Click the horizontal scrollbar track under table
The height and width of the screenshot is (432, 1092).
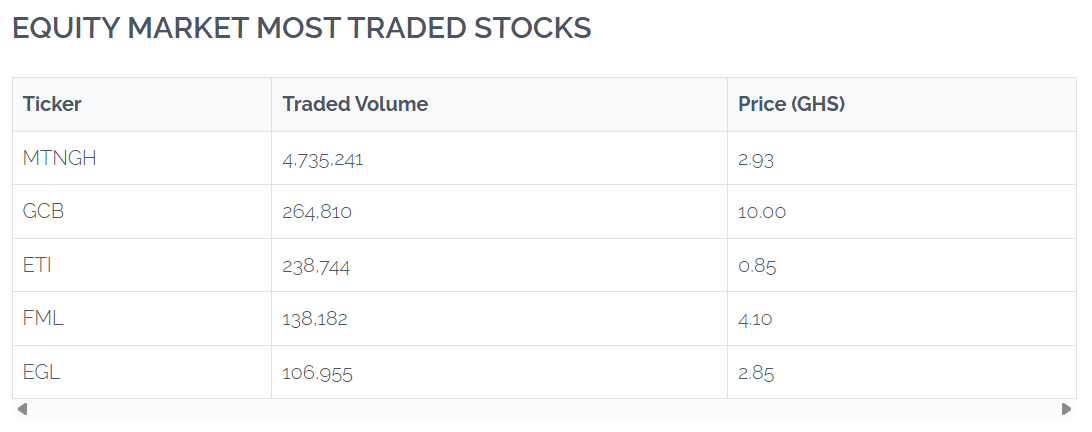click(544, 409)
